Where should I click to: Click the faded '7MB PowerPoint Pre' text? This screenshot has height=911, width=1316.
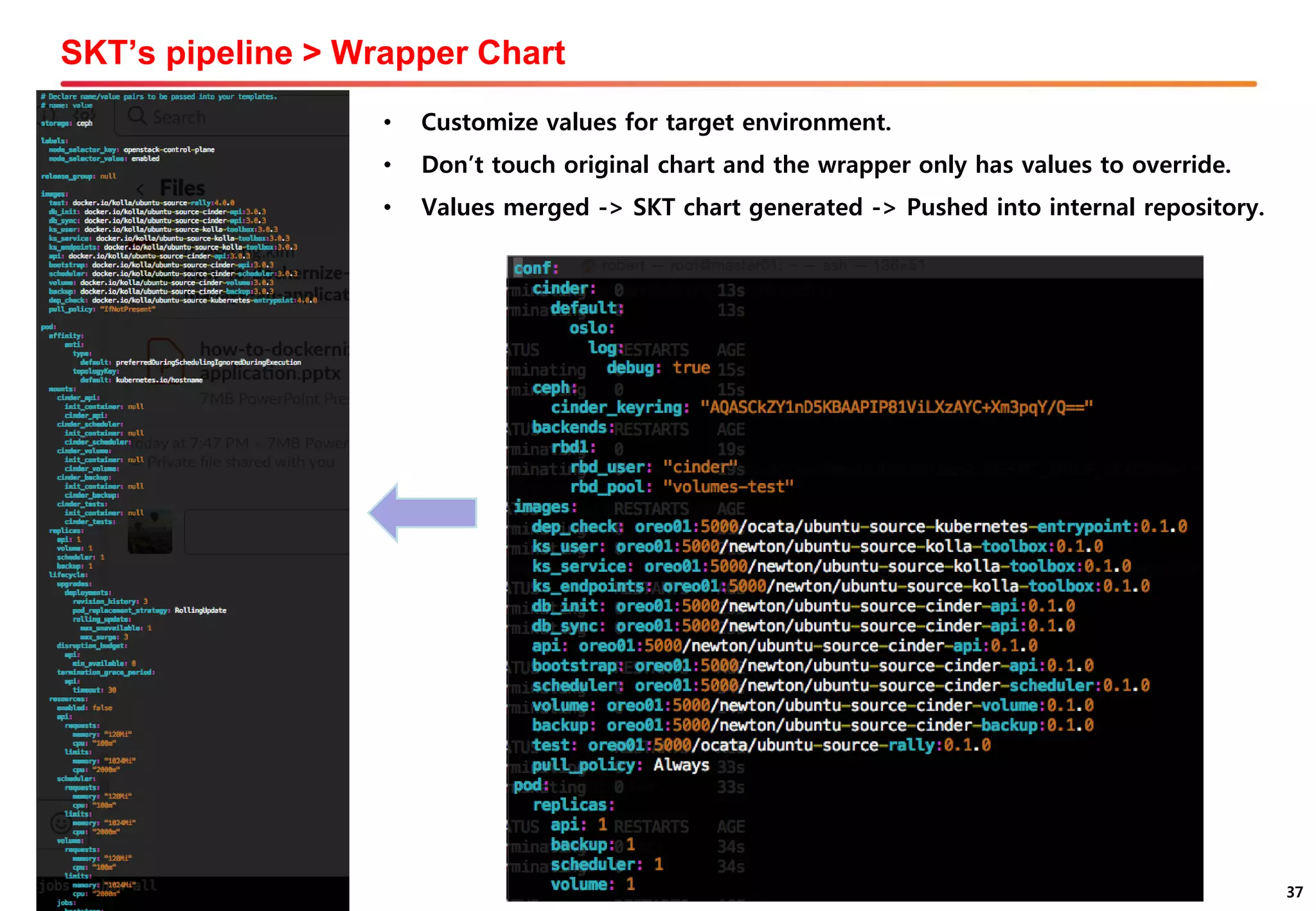[274, 399]
